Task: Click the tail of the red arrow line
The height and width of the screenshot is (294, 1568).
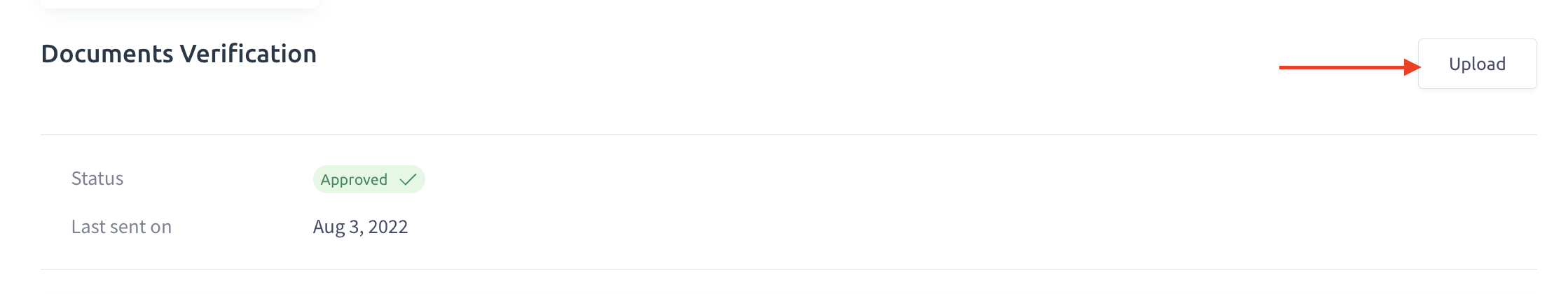Action: point(1286,67)
